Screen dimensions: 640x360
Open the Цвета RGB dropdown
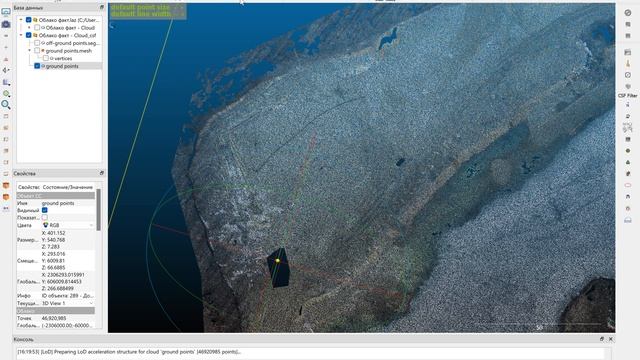(68, 225)
